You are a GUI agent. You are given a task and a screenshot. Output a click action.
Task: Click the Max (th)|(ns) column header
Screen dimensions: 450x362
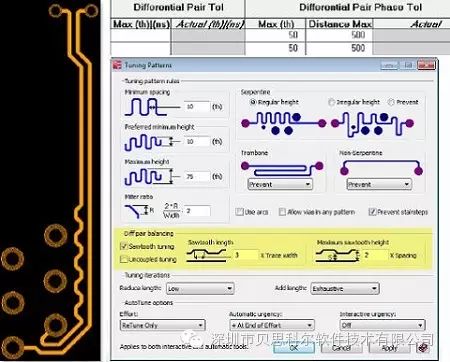point(141,24)
